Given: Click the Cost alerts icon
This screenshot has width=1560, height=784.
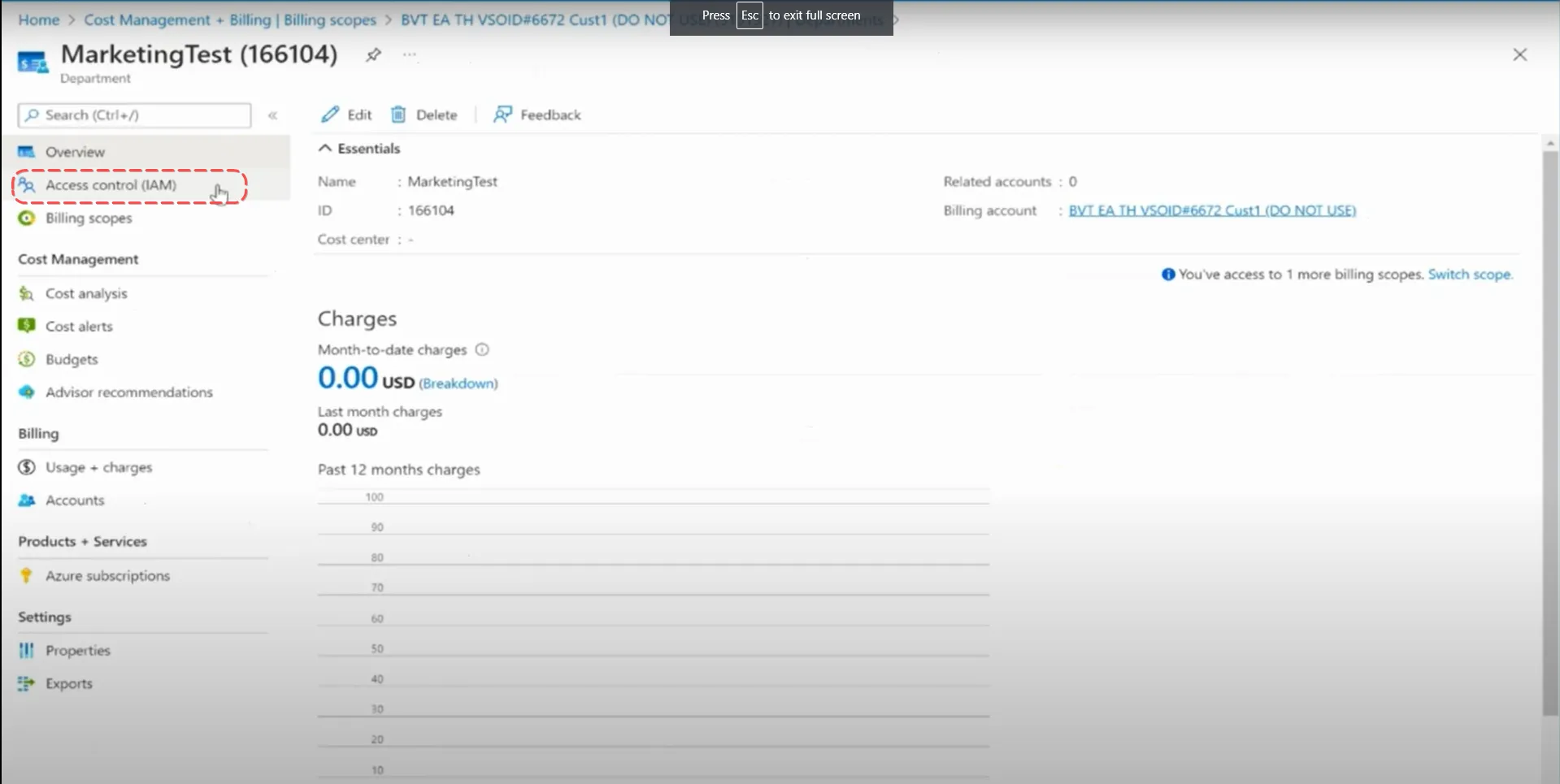Looking at the screenshot, I should pyautogui.click(x=27, y=326).
